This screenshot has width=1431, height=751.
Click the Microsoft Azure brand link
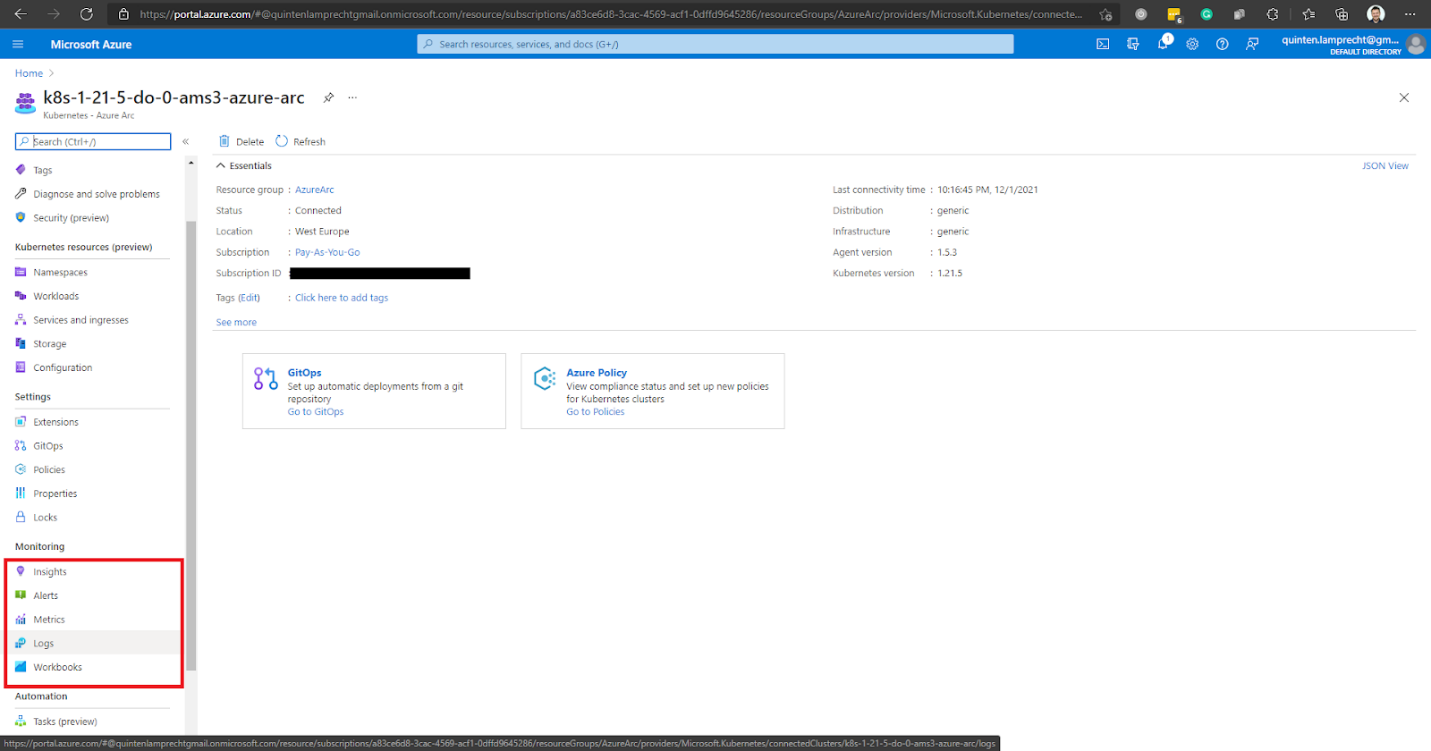[91, 45]
